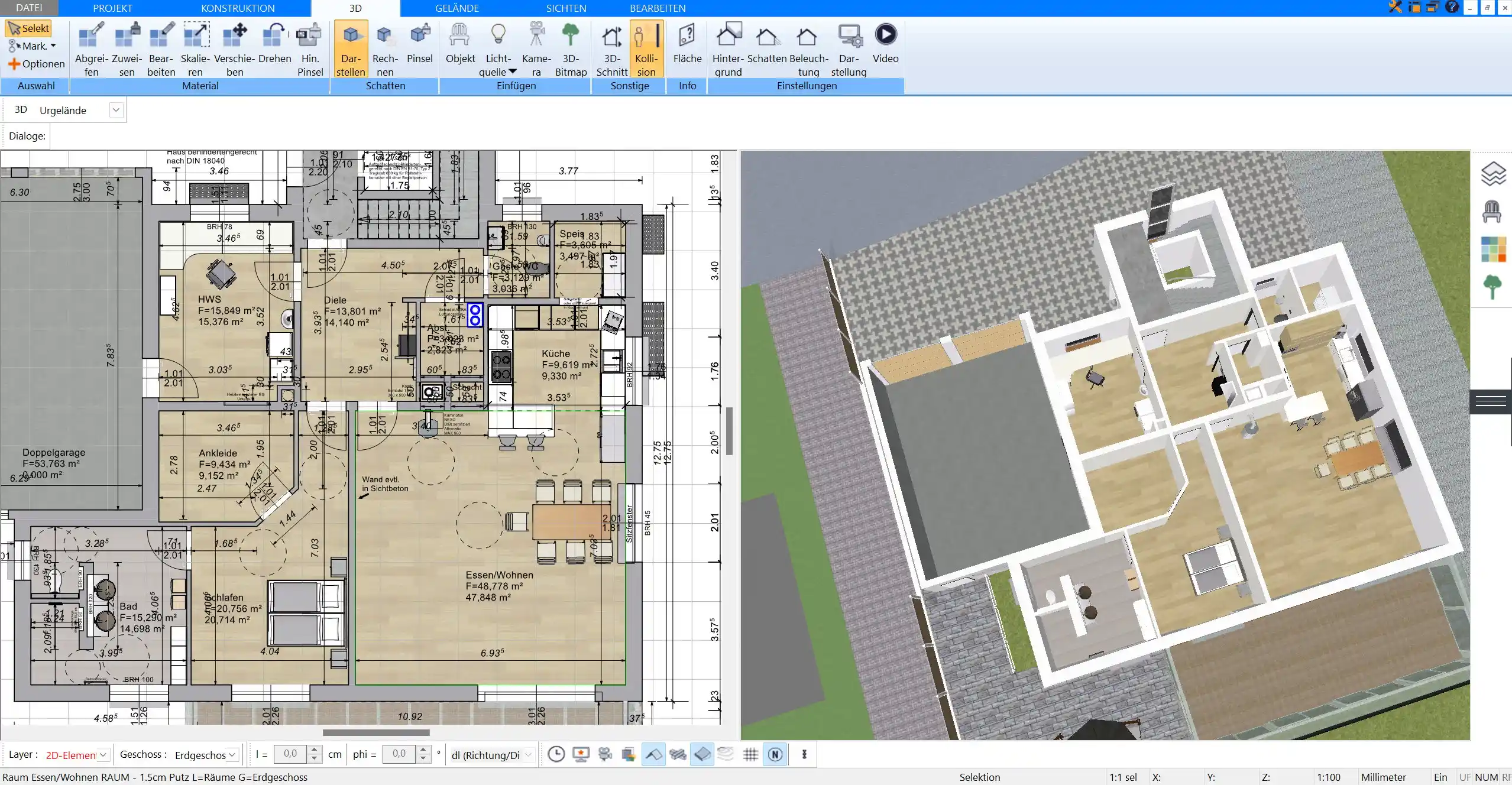Open the Bearbeiten material tool
The width and height of the screenshot is (1512, 785).
point(161,49)
